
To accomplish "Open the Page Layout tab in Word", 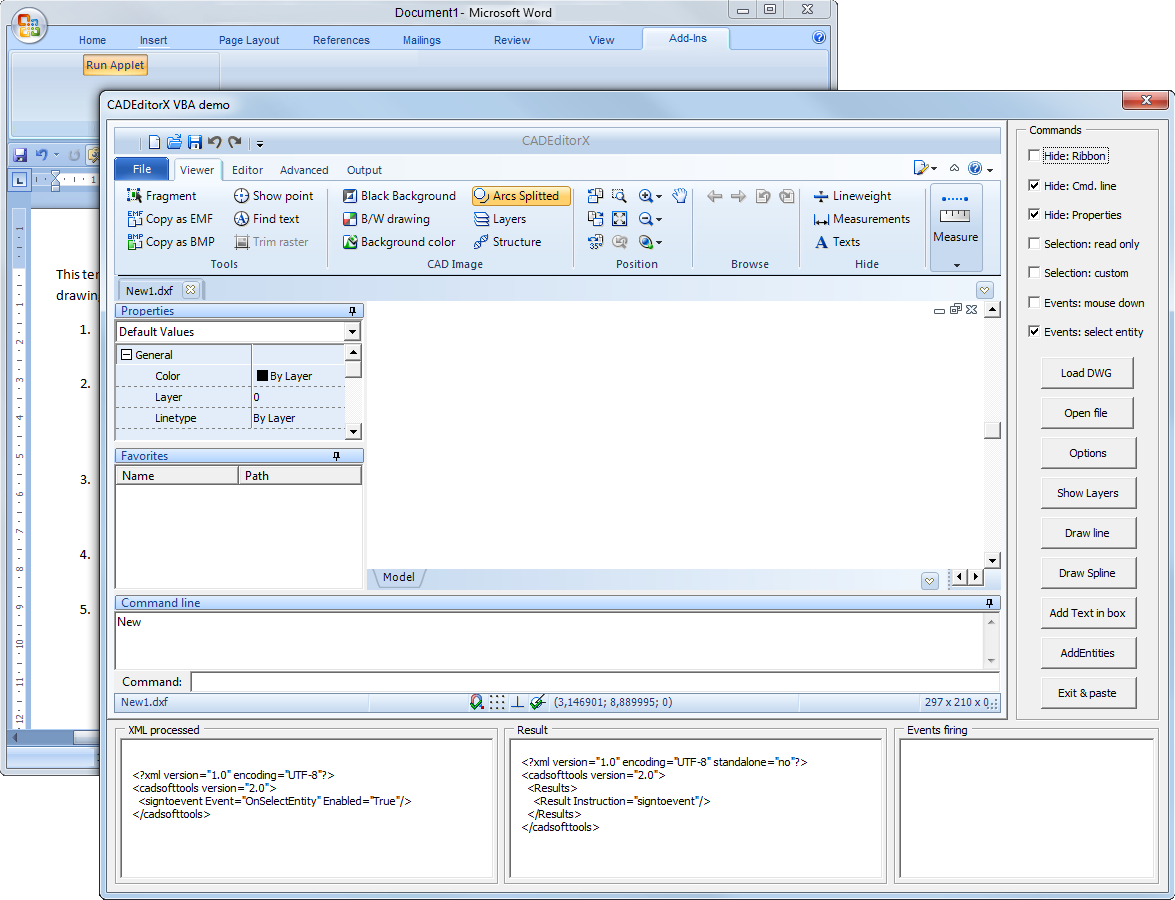I will pos(249,40).
